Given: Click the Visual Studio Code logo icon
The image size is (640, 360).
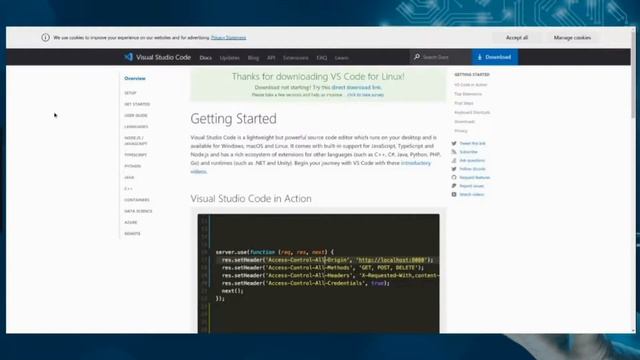Looking at the screenshot, I should click(x=129, y=57).
